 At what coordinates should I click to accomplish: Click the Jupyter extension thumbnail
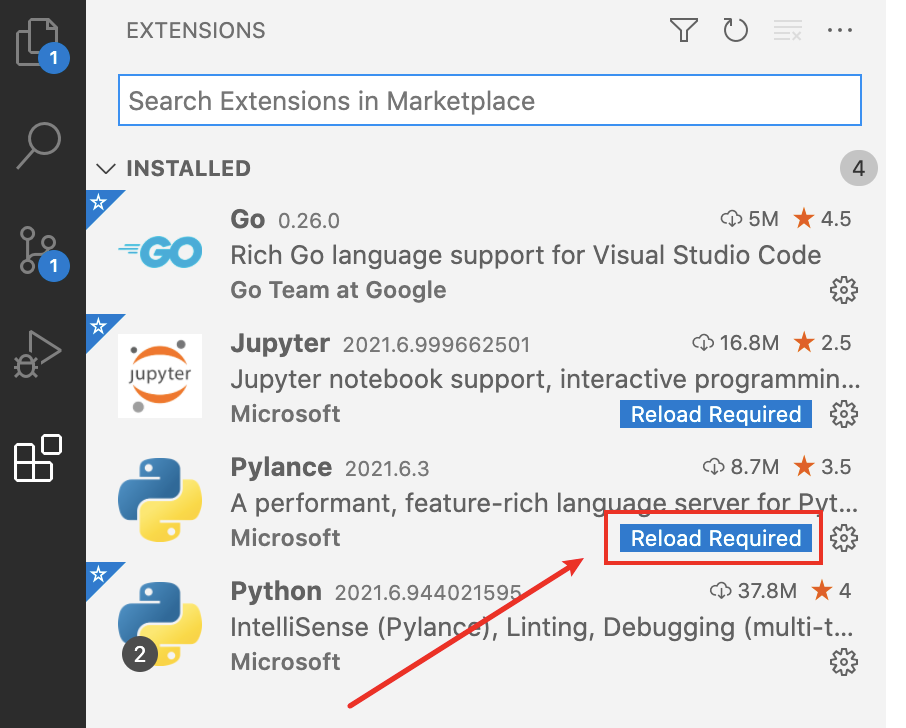tap(158, 376)
